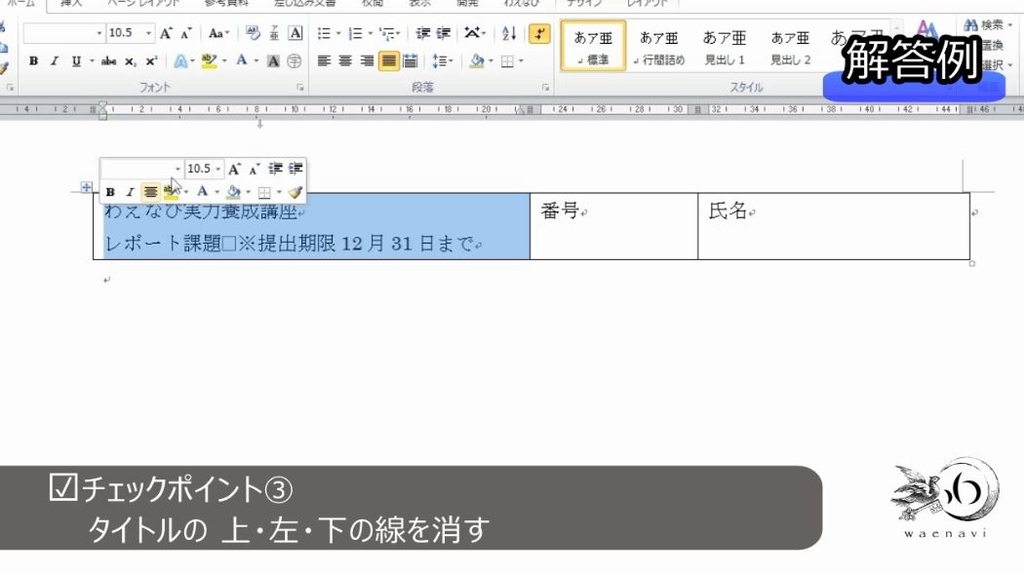This screenshot has width=1024, height=574.
Task: Click ribbon Decrease Indent button
Action: [x=423, y=33]
